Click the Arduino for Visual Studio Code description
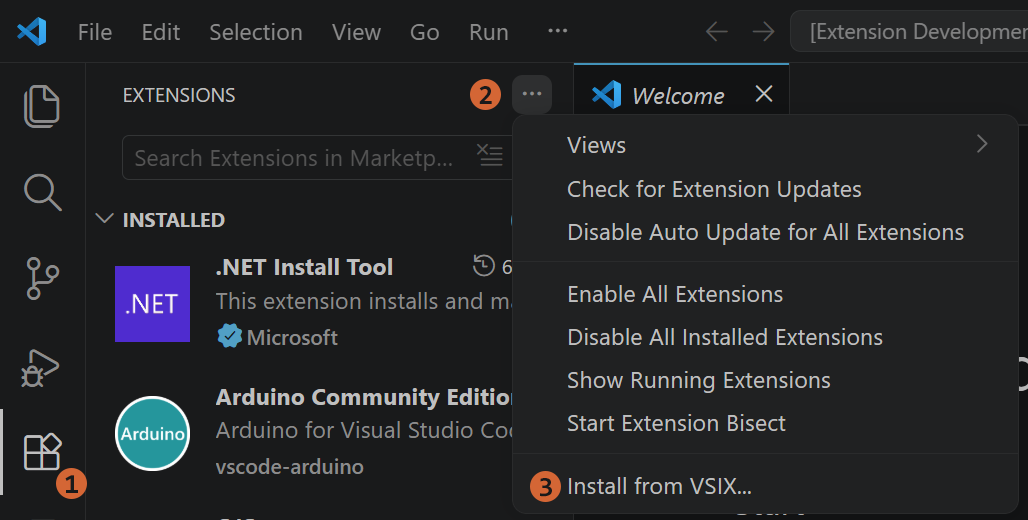This screenshot has width=1028, height=520. (x=364, y=430)
